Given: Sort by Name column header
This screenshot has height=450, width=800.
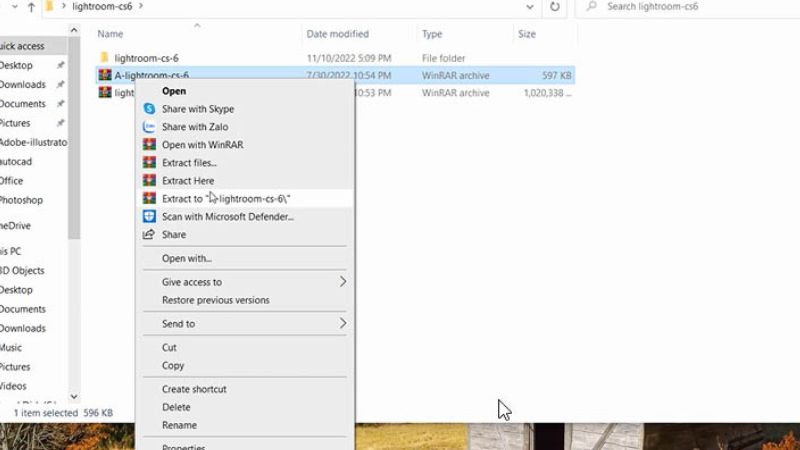Looking at the screenshot, I should click(110, 34).
